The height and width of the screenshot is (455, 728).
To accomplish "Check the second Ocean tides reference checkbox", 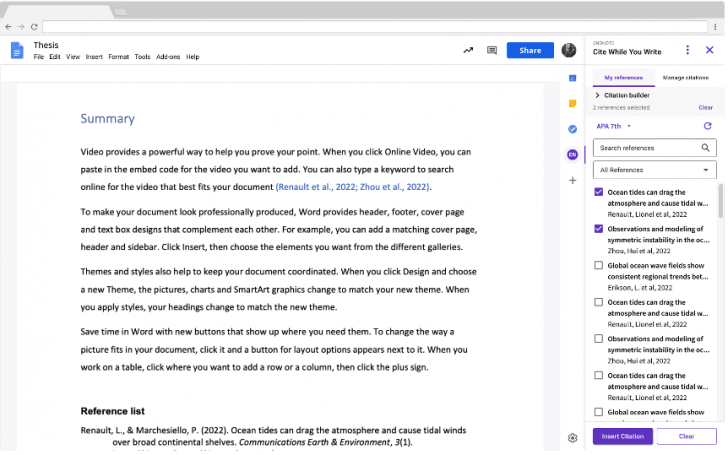I will [x=598, y=302].
